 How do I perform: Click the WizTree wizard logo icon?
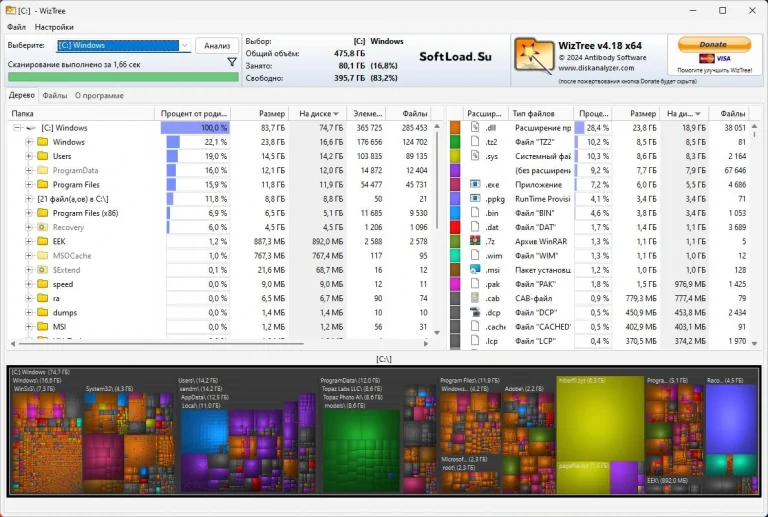[x=533, y=55]
